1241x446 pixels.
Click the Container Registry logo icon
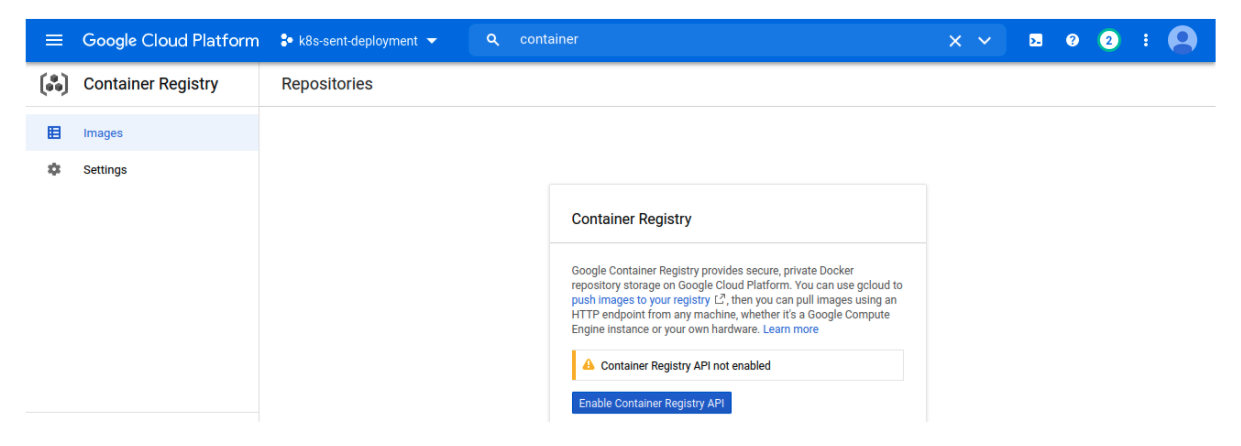54,85
